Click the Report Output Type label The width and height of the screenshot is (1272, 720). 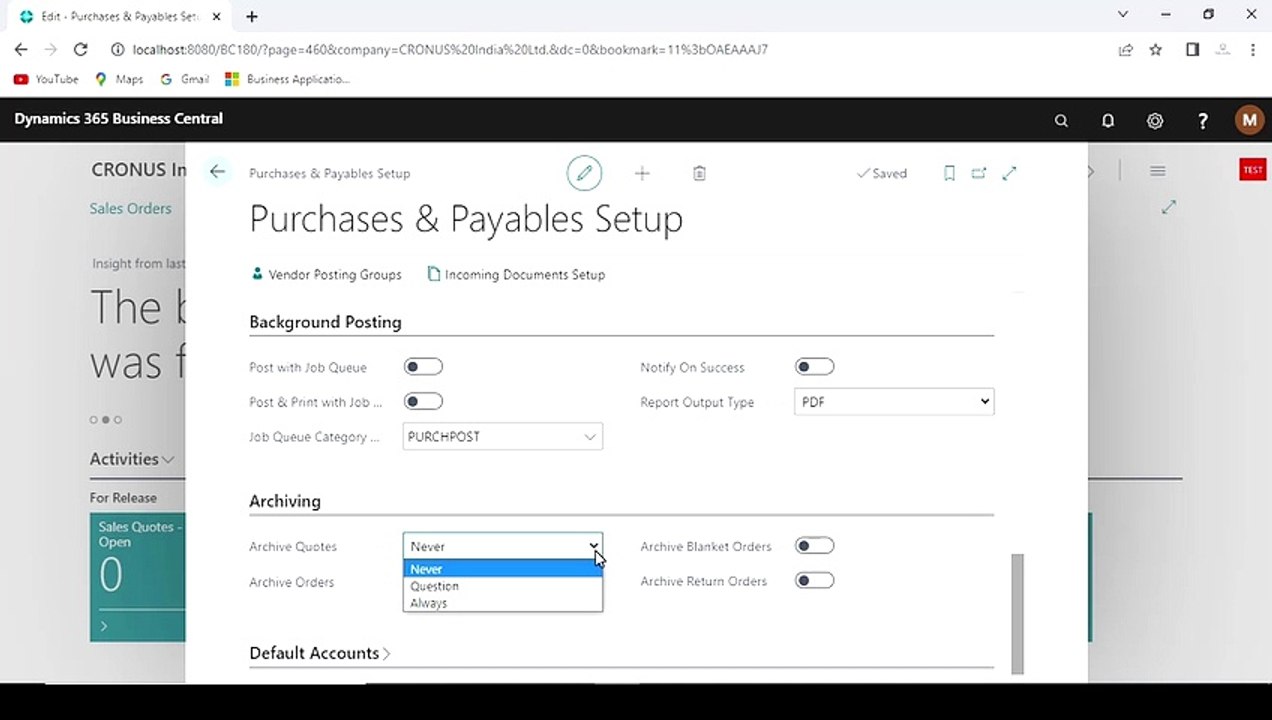[x=697, y=402]
